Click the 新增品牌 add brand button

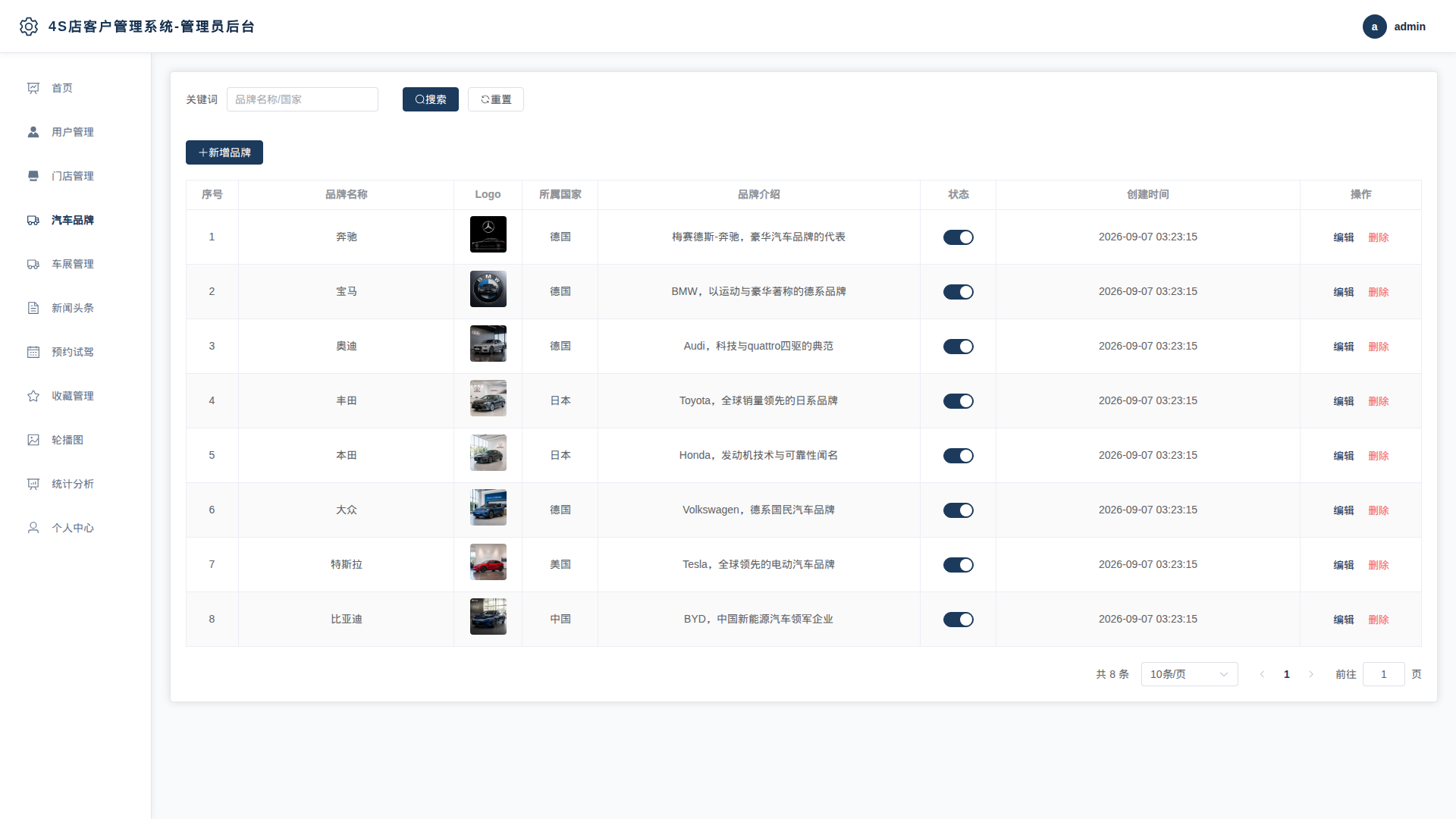pos(224,152)
